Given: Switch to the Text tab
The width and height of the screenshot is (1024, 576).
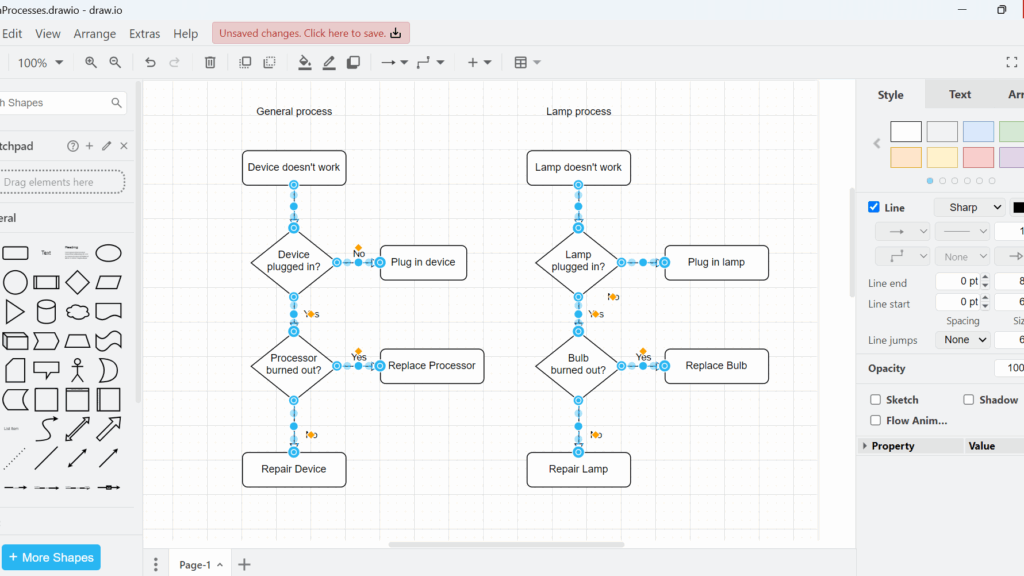Looking at the screenshot, I should click(x=959, y=94).
